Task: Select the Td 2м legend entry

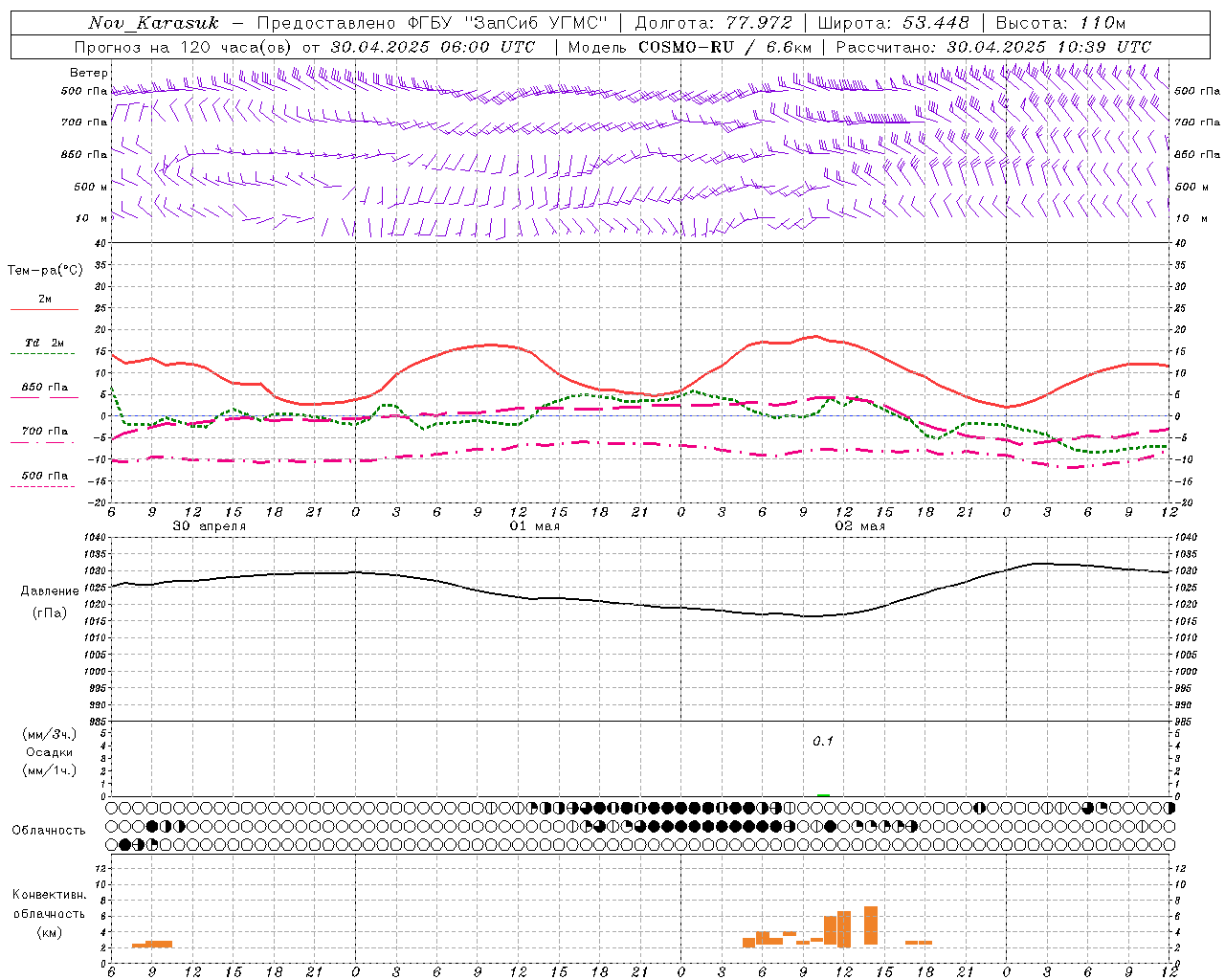Action: [x=44, y=343]
